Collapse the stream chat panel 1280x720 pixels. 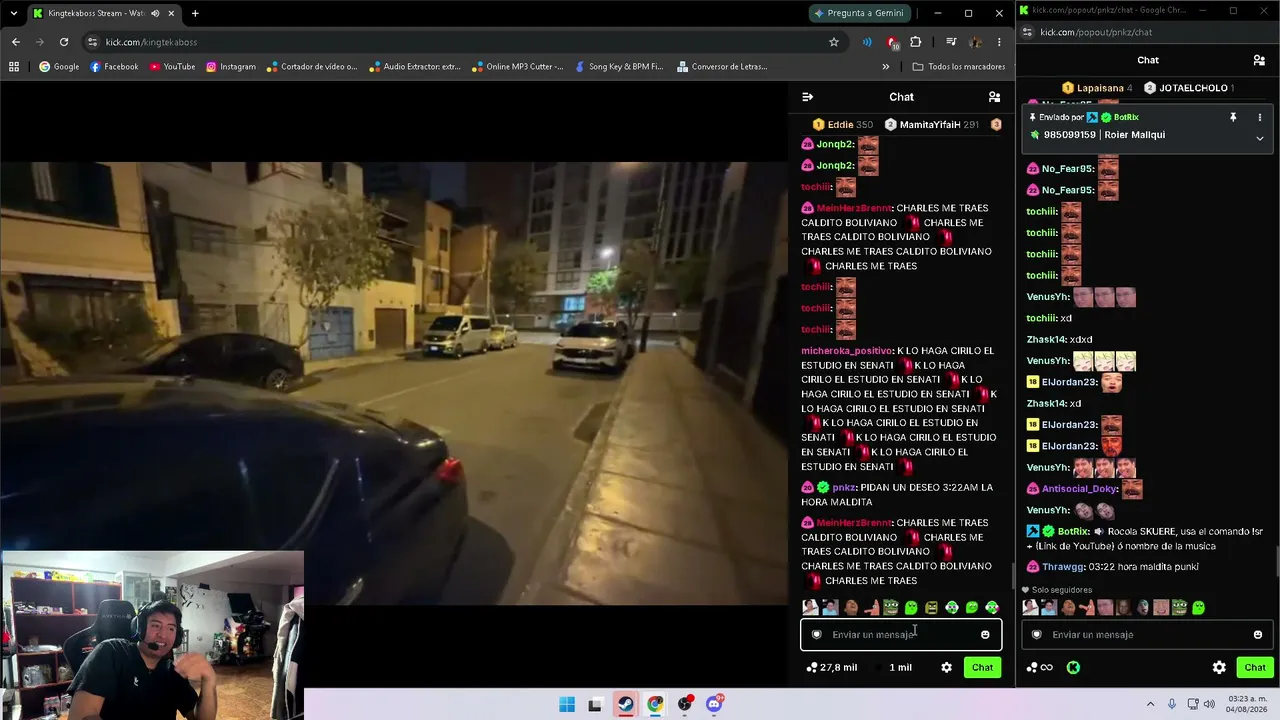point(808,97)
